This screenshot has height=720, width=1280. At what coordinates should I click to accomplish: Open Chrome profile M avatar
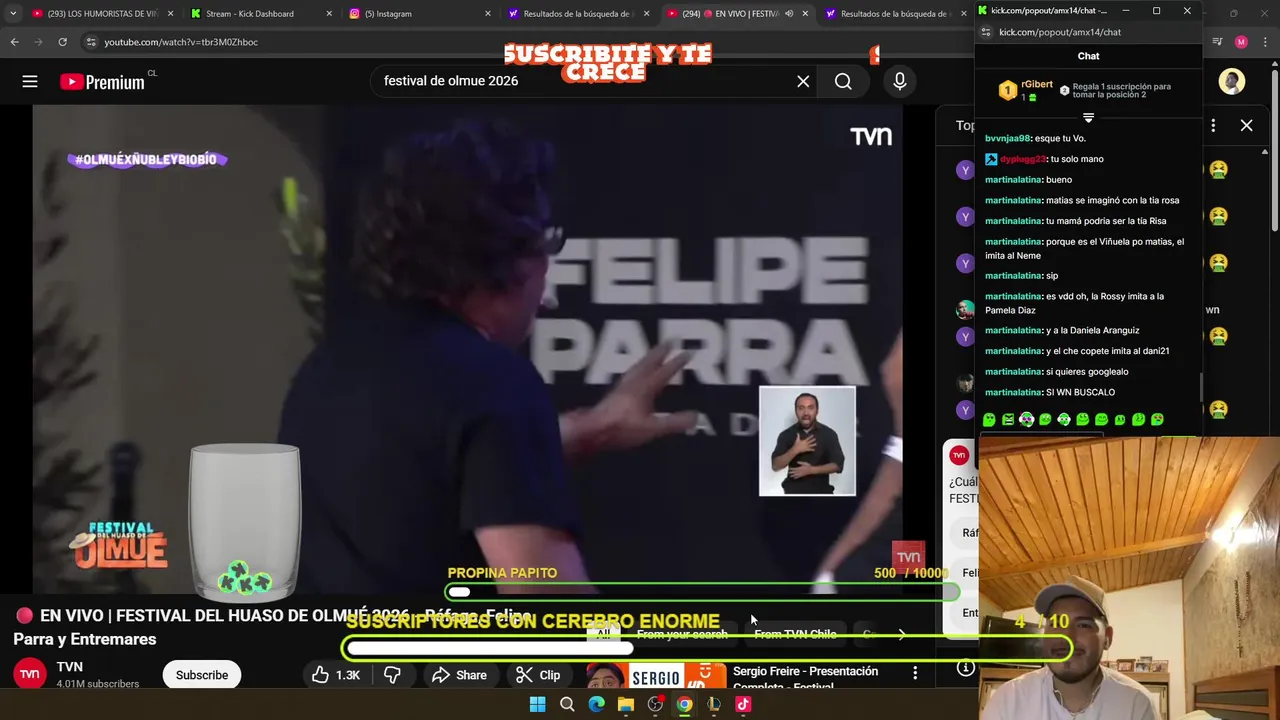(x=1241, y=42)
